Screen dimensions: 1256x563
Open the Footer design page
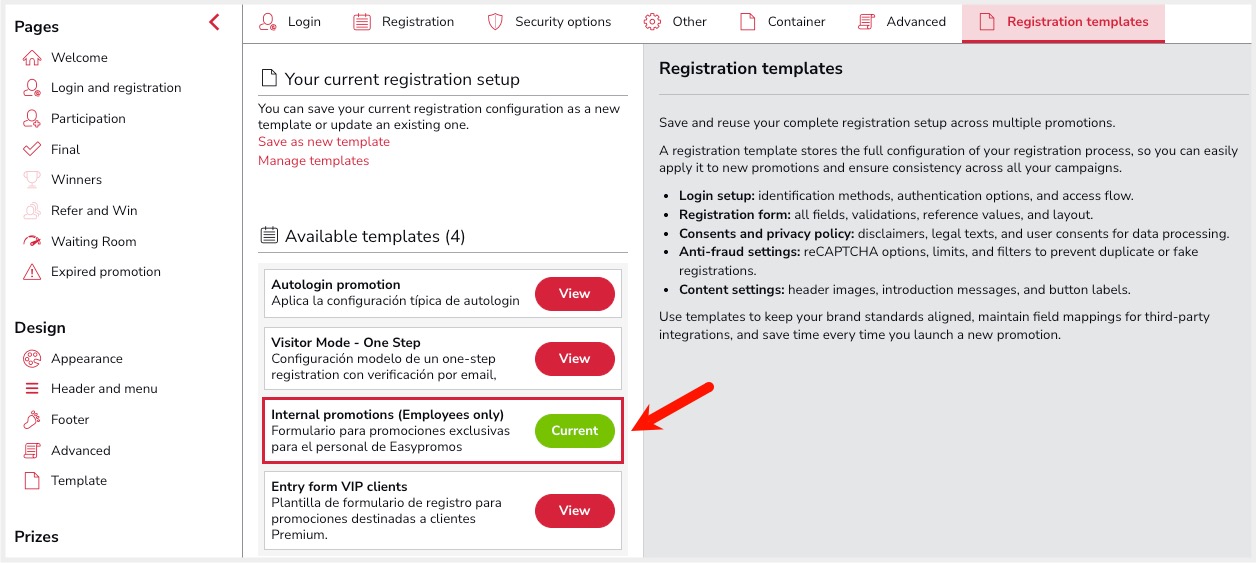[70, 420]
